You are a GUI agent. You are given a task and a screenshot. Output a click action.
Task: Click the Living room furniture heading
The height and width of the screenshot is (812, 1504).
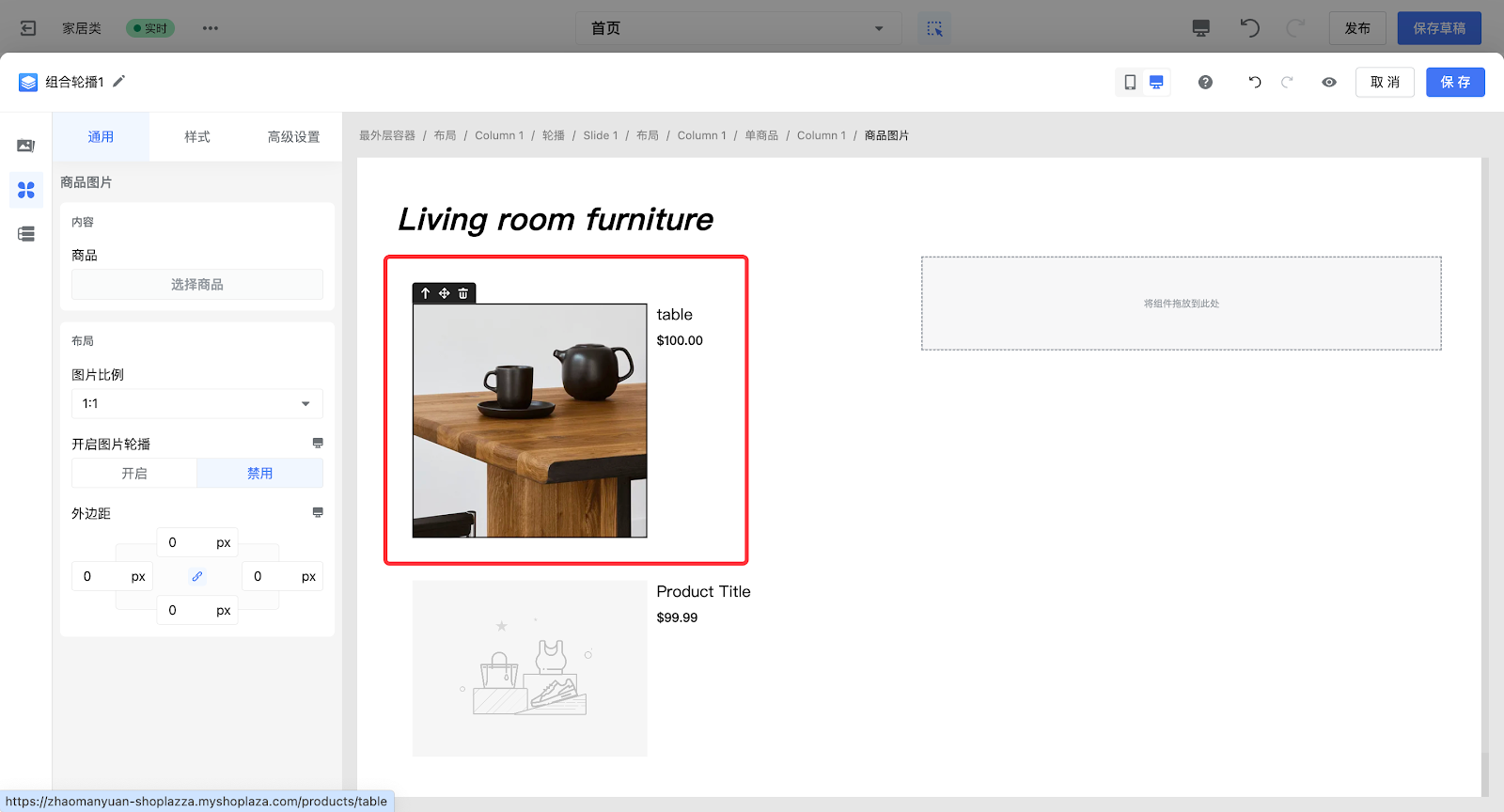(x=556, y=219)
